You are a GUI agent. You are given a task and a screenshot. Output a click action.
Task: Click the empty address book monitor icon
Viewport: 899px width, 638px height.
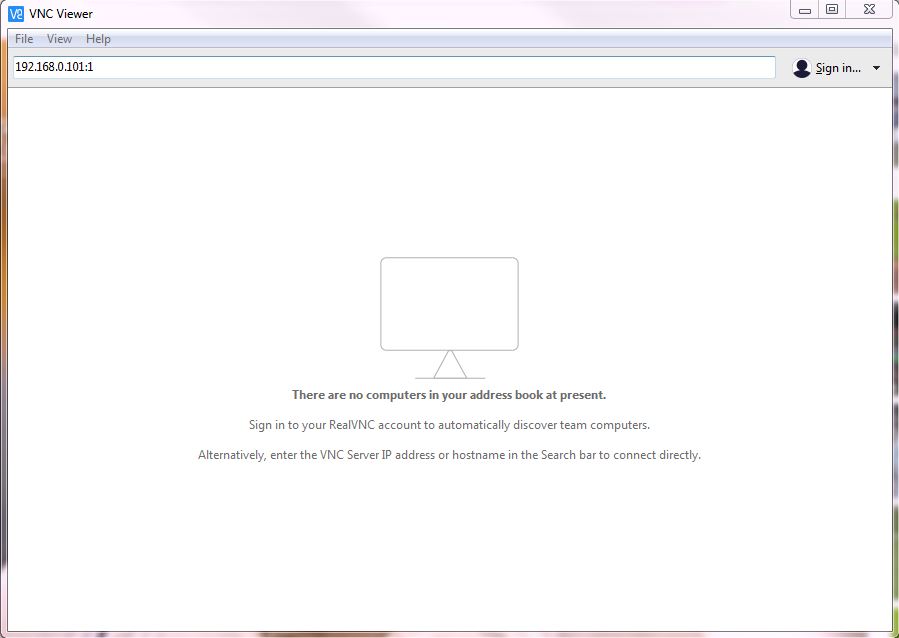(450, 318)
